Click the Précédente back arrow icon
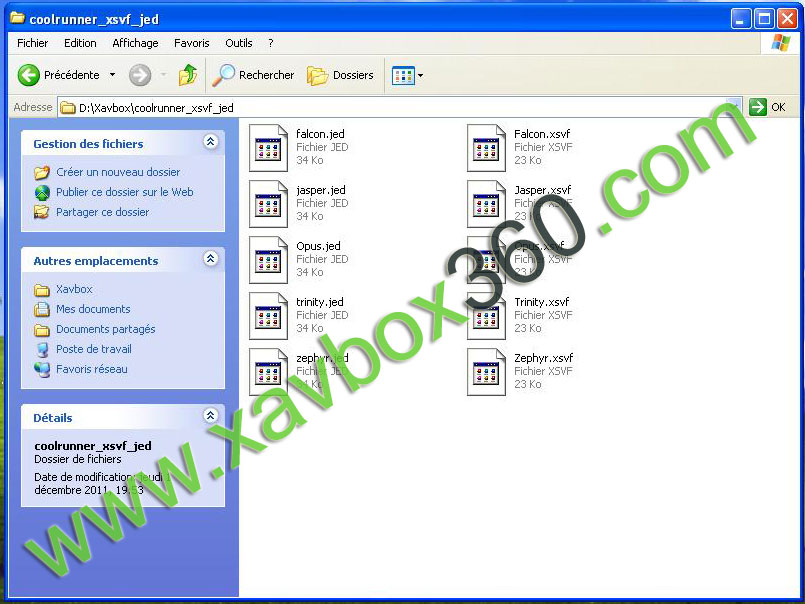 coord(29,75)
